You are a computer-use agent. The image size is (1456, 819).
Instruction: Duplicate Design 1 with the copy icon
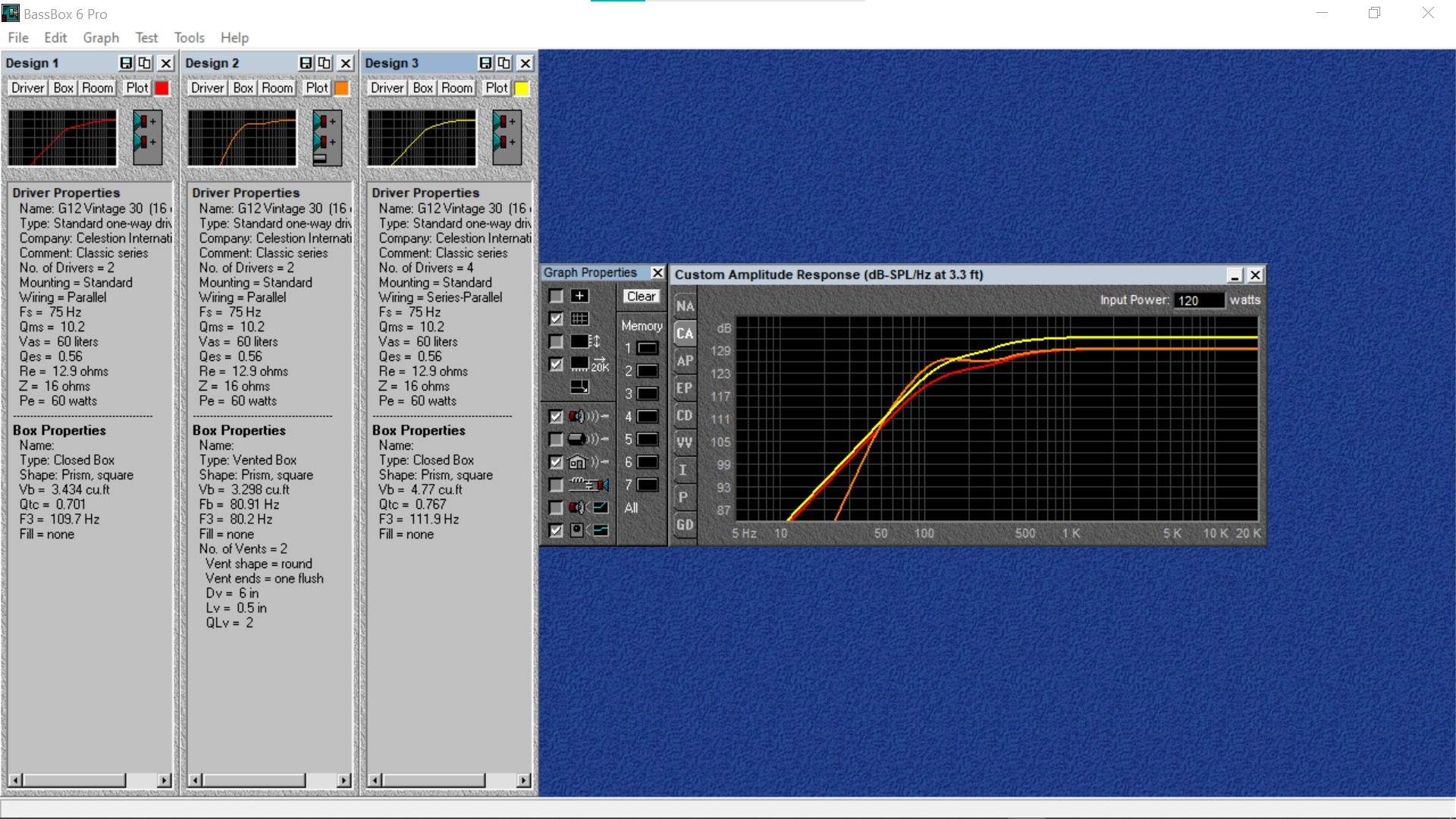click(x=145, y=63)
